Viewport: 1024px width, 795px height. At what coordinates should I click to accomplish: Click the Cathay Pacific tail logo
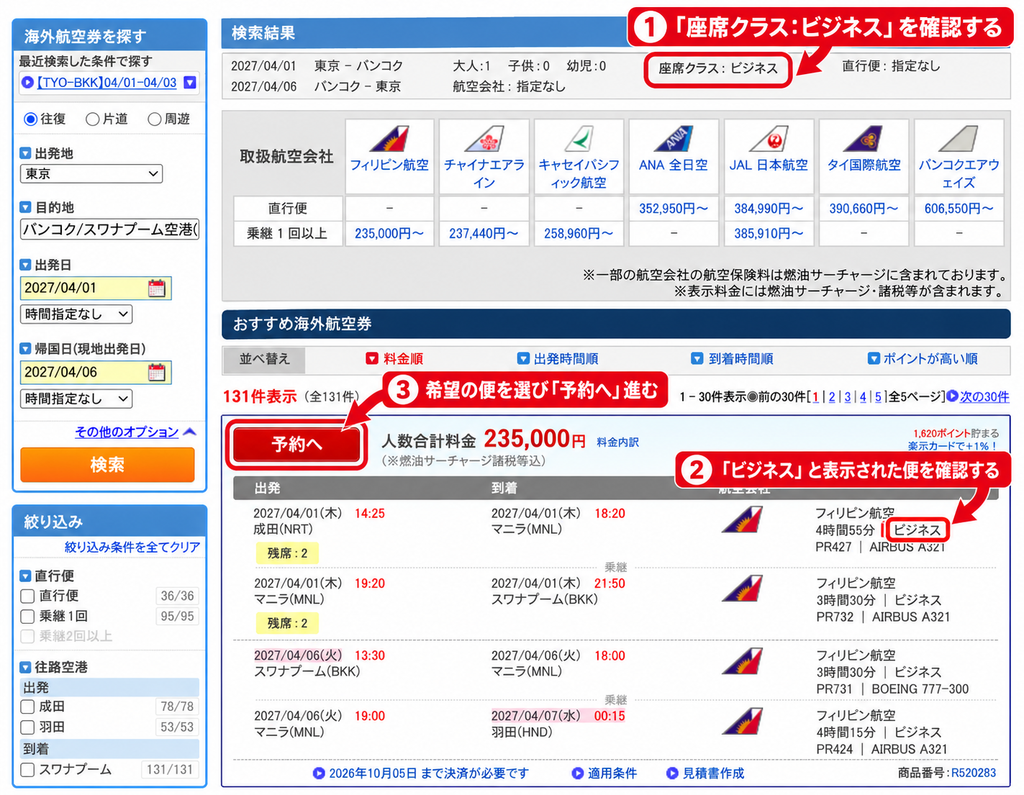click(x=578, y=138)
